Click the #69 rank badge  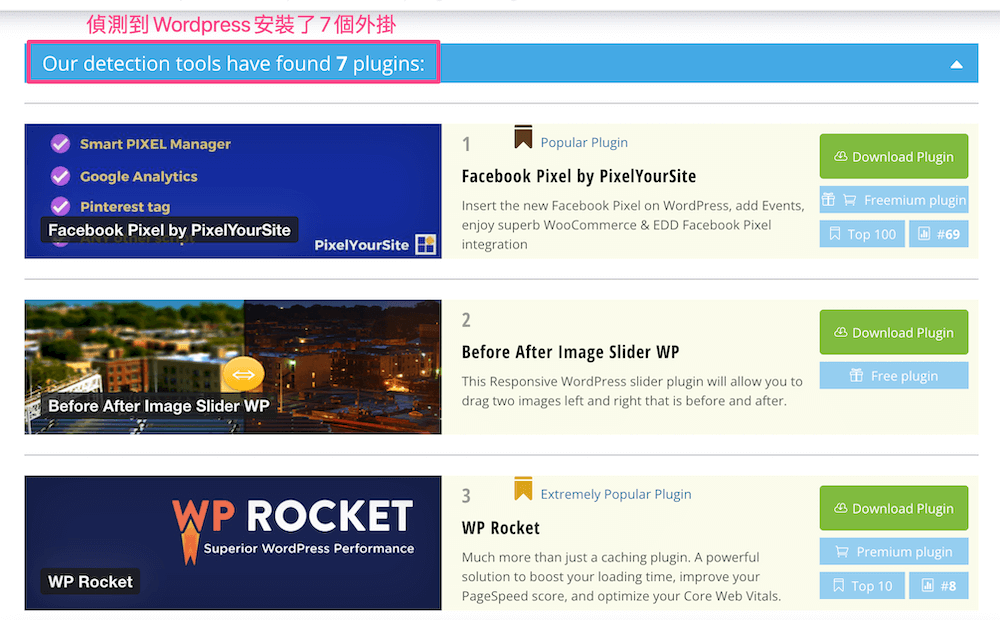click(x=938, y=234)
